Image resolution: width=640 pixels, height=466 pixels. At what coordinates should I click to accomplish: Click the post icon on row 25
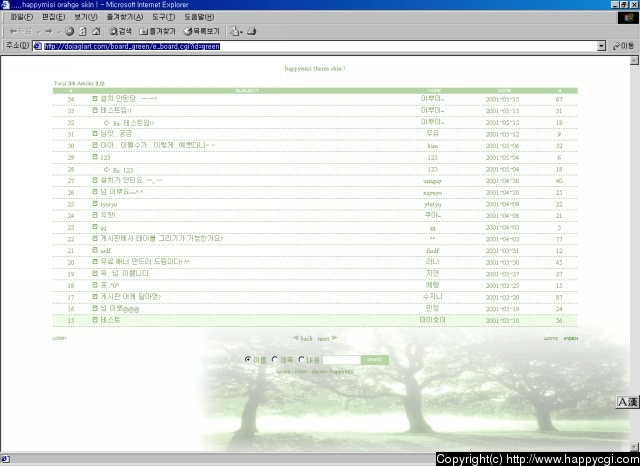(95, 203)
